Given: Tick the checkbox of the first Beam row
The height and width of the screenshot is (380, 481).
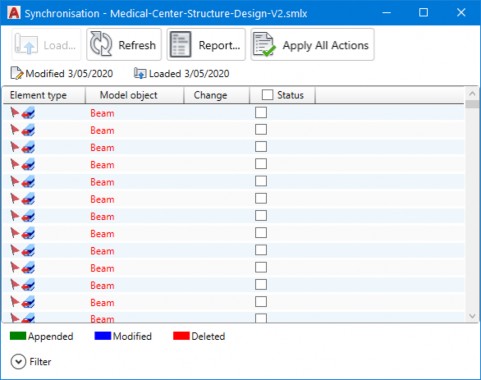Looking at the screenshot, I should pos(261,112).
